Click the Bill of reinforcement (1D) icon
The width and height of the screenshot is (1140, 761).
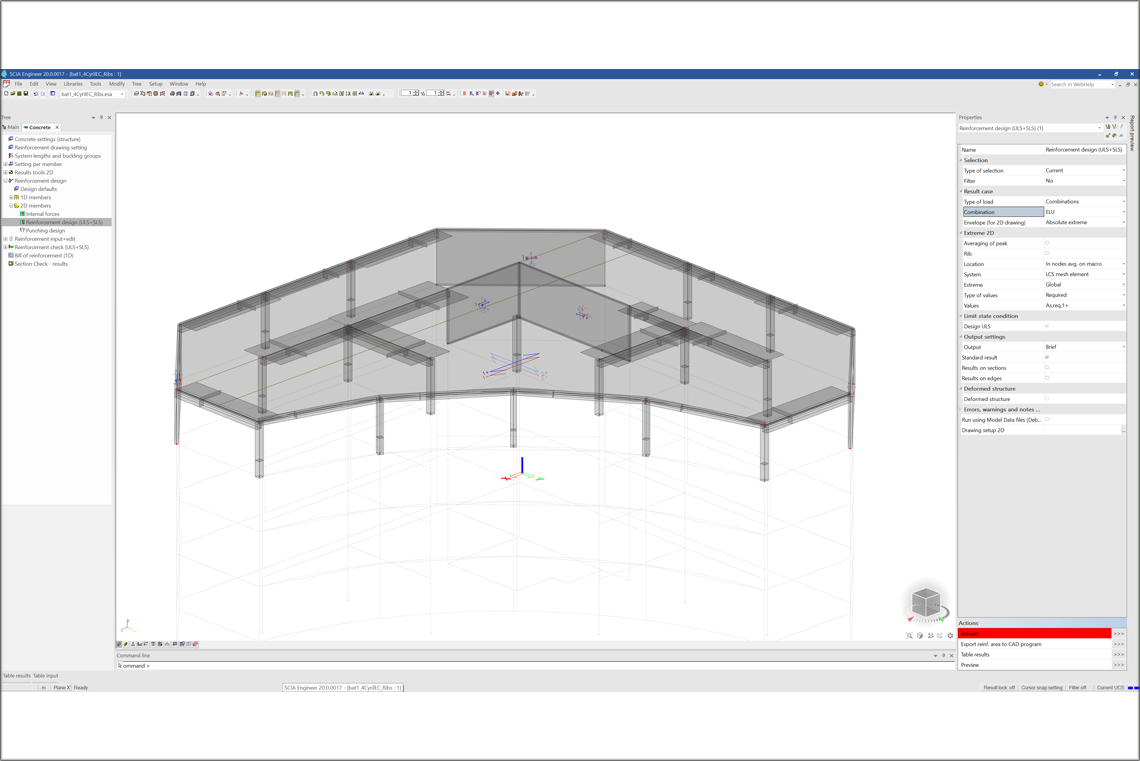11,255
